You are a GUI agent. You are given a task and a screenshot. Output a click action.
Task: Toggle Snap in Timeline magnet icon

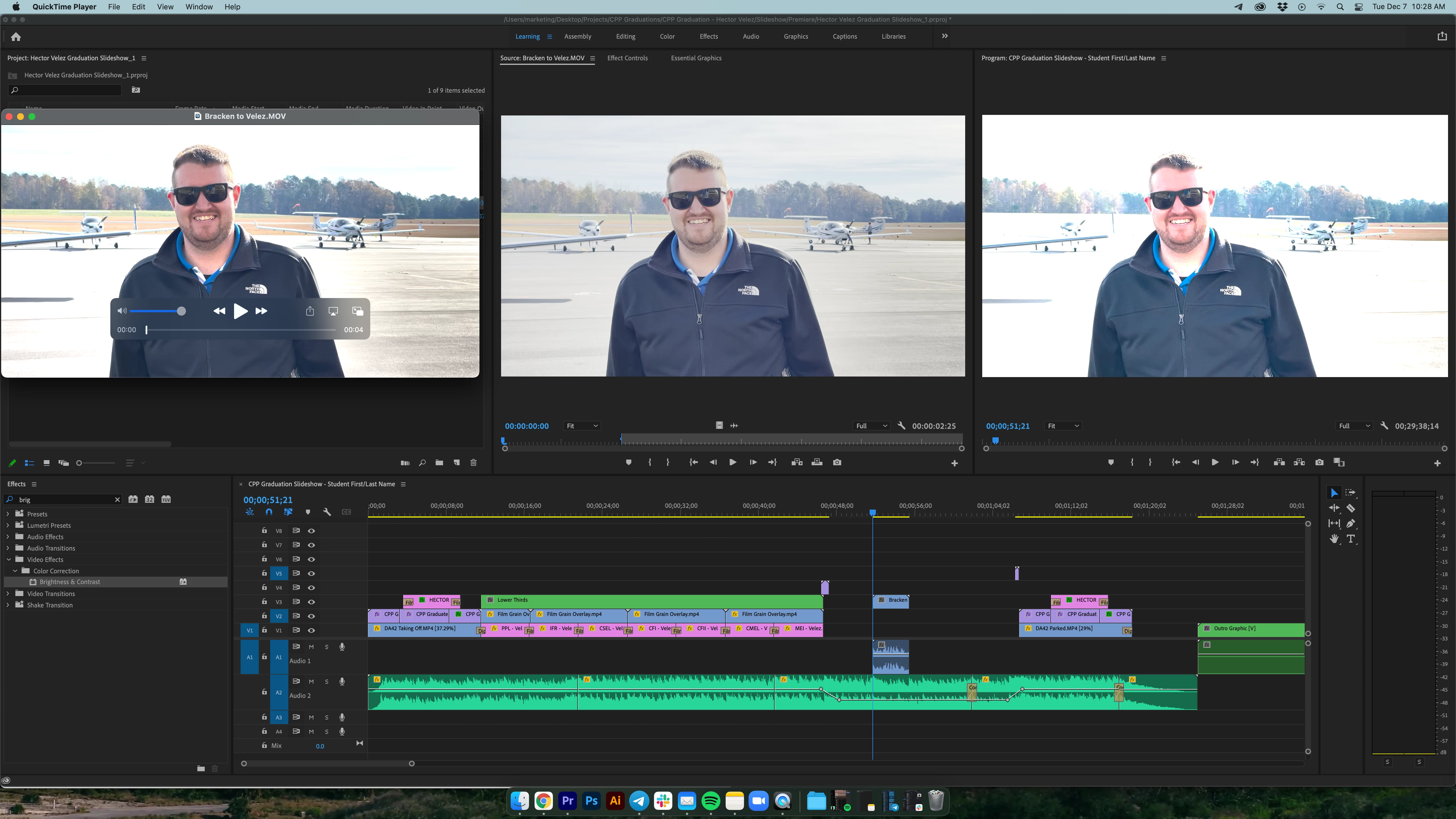tap(269, 512)
